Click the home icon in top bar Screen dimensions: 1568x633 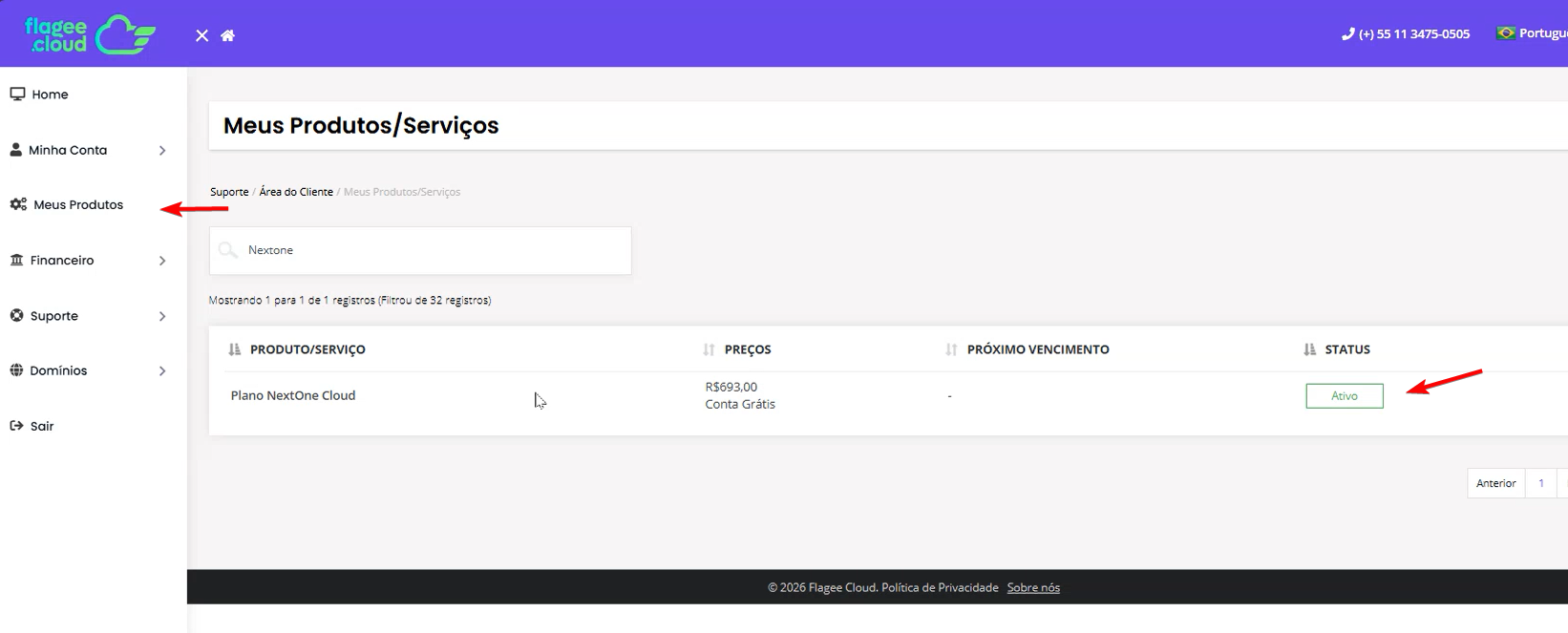coord(227,35)
